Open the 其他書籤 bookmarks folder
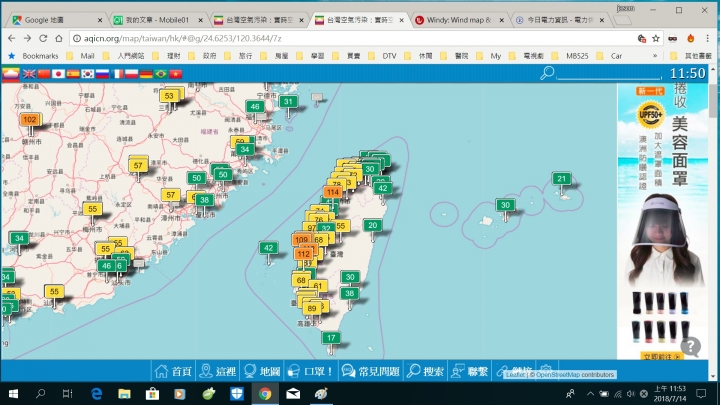This screenshot has width=720, height=405. [x=691, y=56]
